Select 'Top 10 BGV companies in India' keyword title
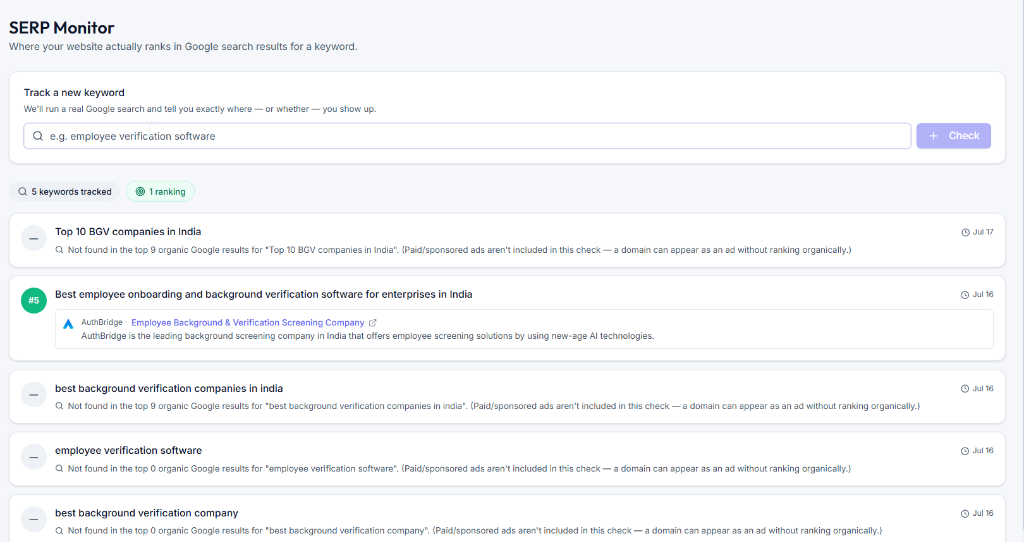 point(128,232)
